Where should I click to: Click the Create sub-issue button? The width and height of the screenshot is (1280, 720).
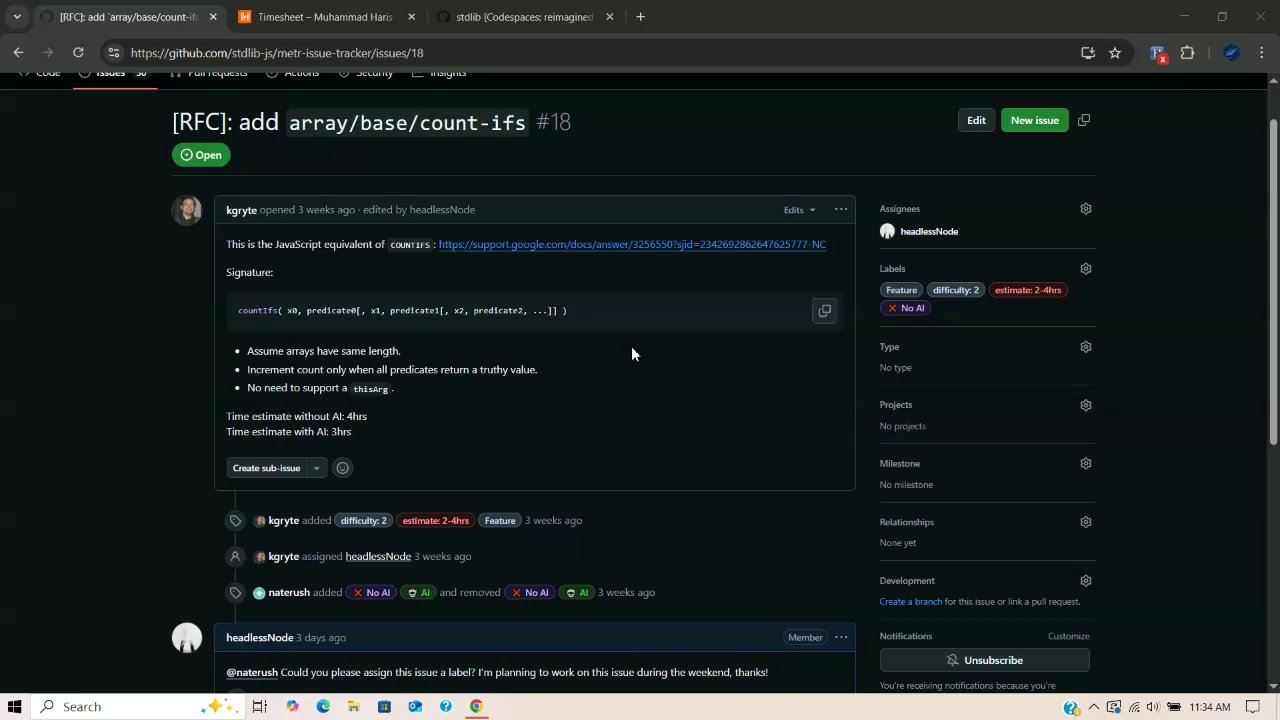(x=266, y=468)
